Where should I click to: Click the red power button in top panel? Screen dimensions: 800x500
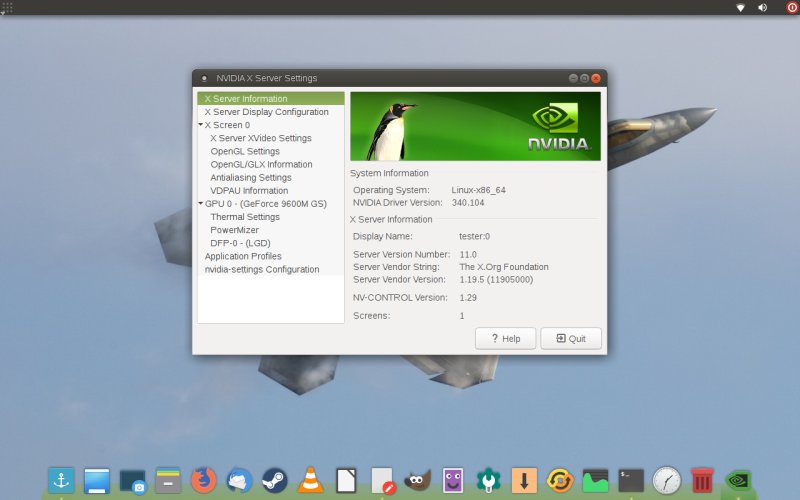point(792,7)
